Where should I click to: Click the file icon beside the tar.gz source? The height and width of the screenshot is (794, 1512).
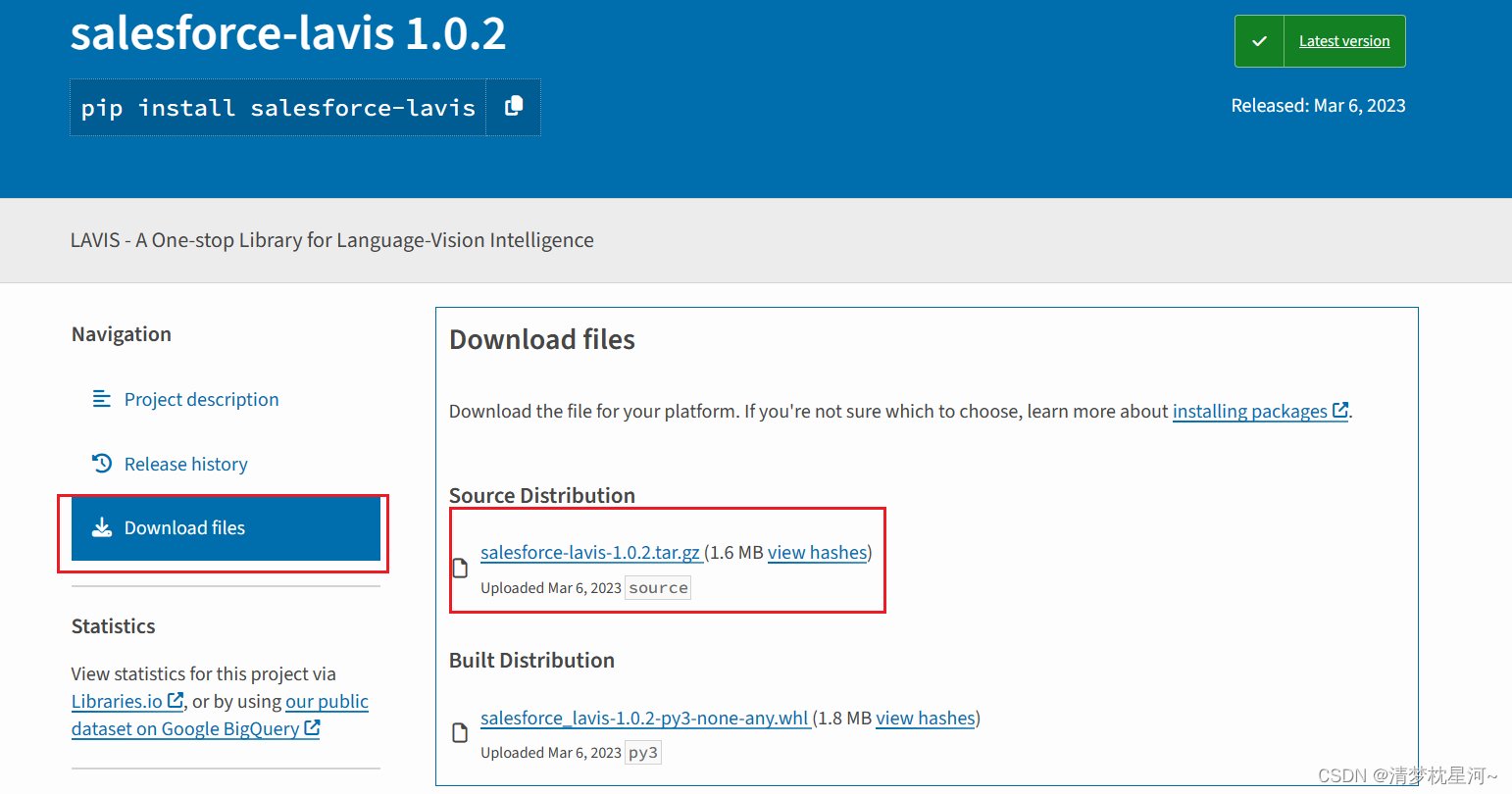coord(460,568)
